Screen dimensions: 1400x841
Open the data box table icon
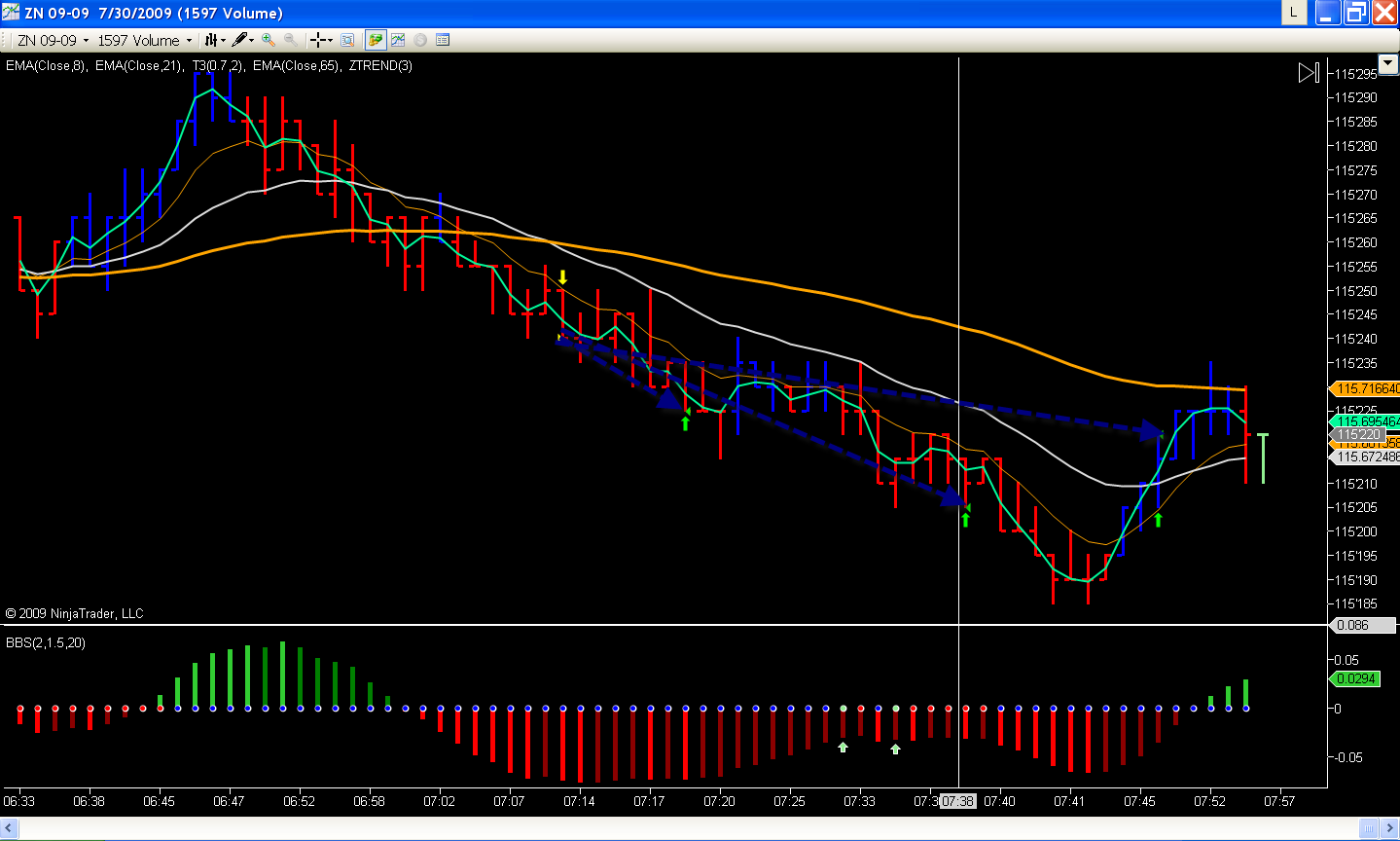443,40
